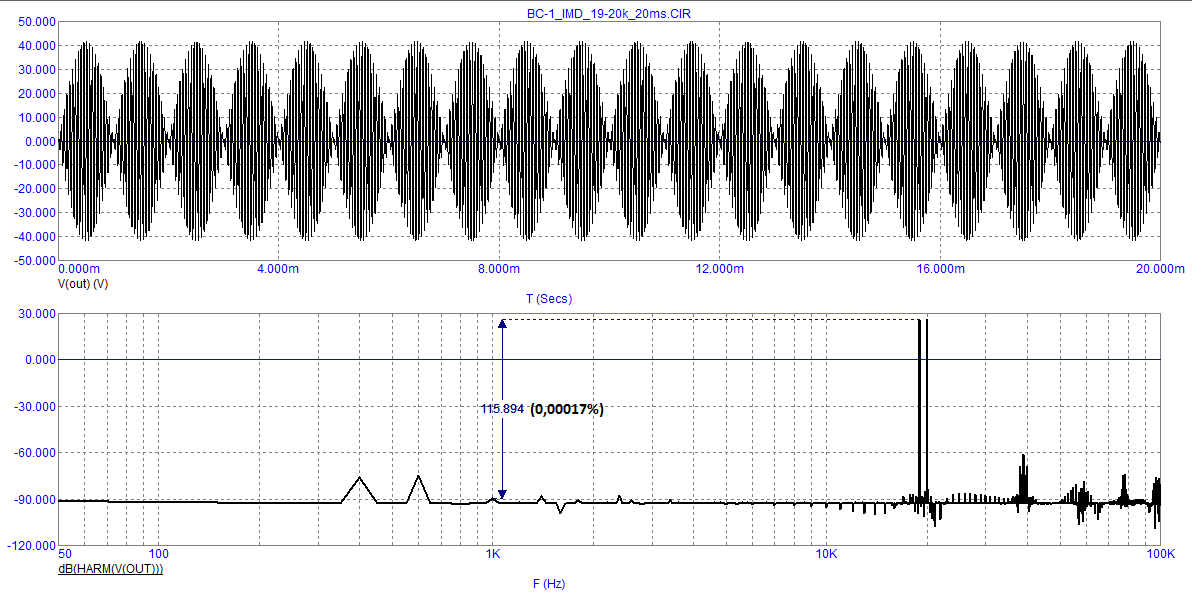
Task: Select the 50.000 y-axis label
Action: click(x=37, y=22)
